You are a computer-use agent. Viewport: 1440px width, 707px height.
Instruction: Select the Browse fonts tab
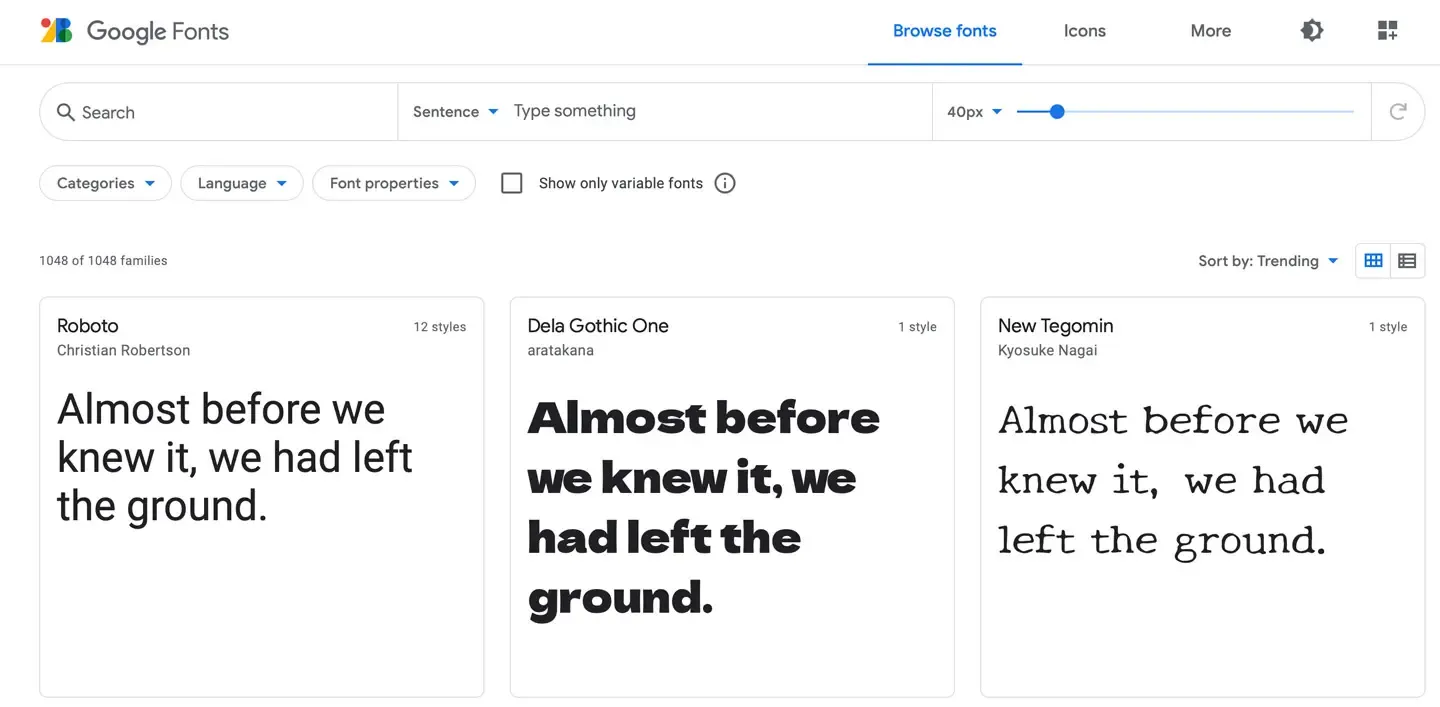coord(945,31)
